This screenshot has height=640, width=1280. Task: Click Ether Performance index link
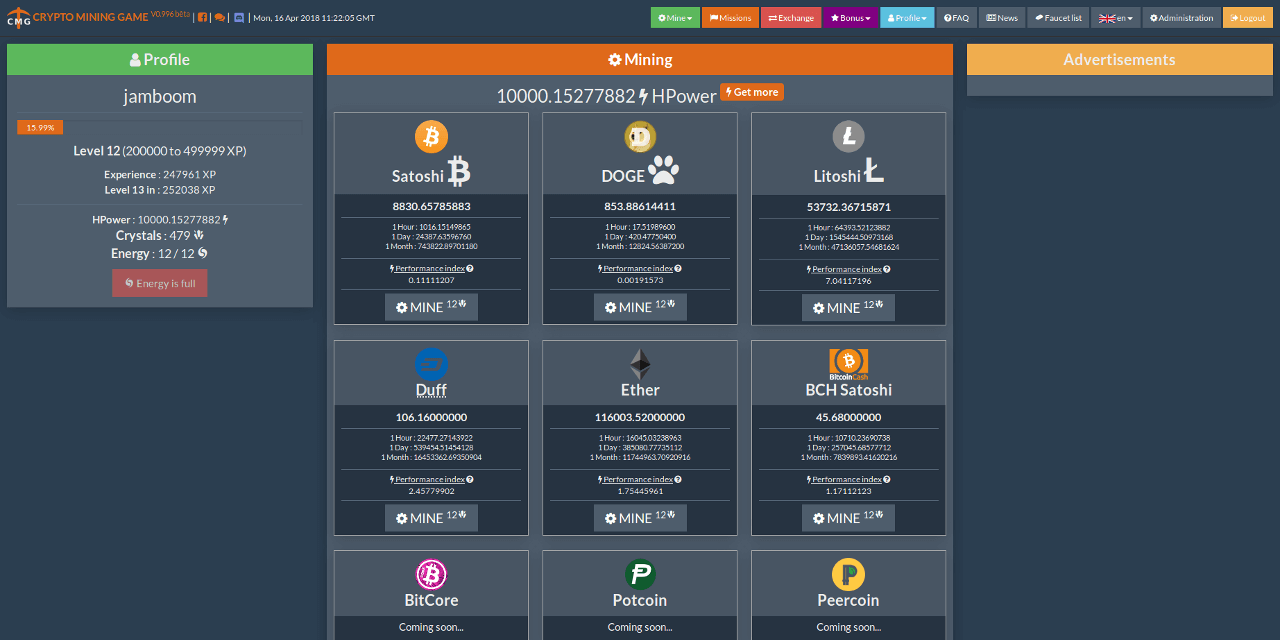pos(636,479)
